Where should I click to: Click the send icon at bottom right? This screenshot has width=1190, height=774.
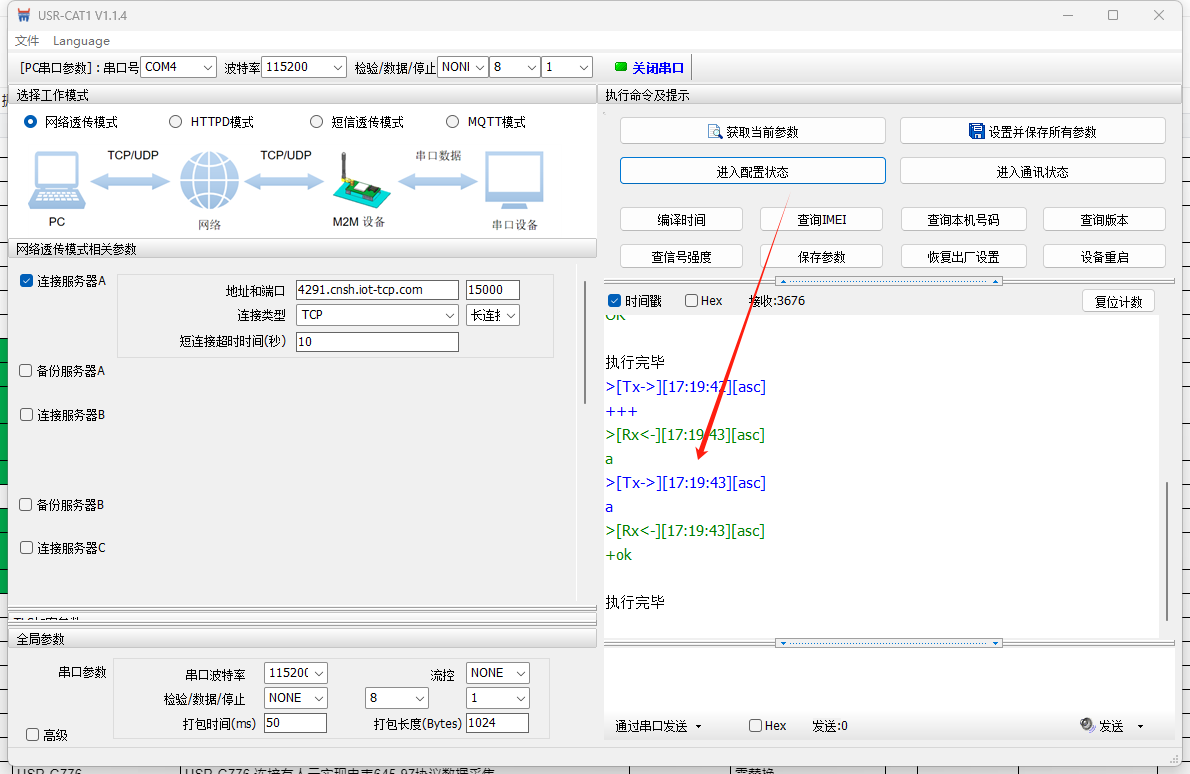coord(1088,725)
